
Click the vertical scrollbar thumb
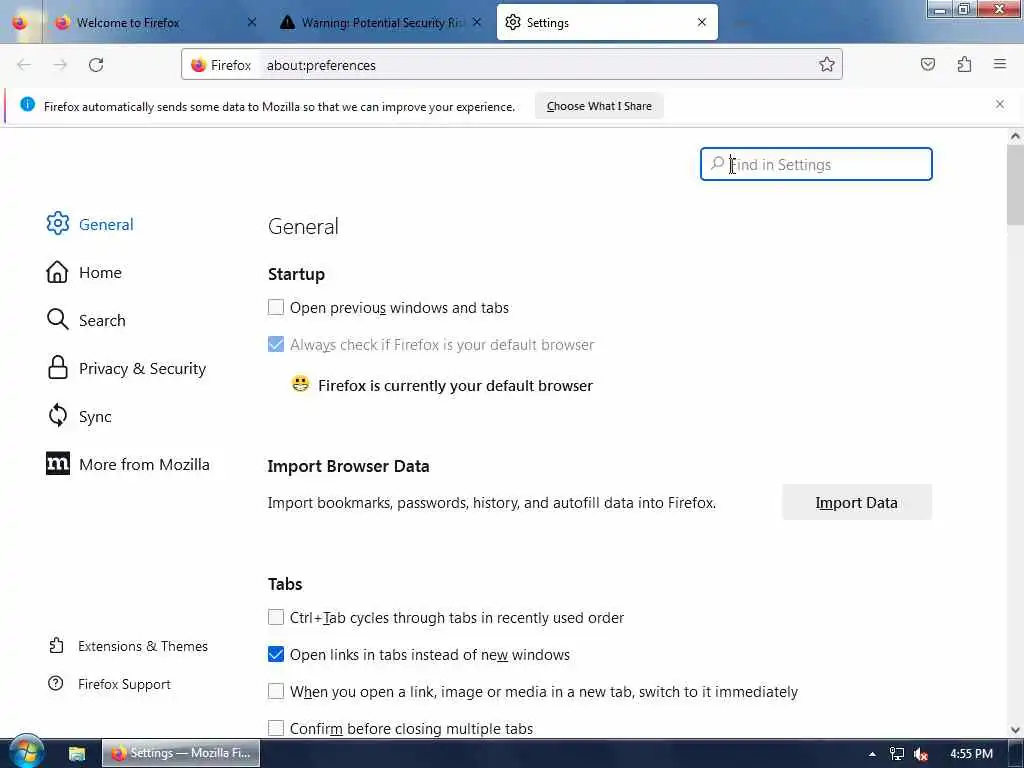(1015, 185)
